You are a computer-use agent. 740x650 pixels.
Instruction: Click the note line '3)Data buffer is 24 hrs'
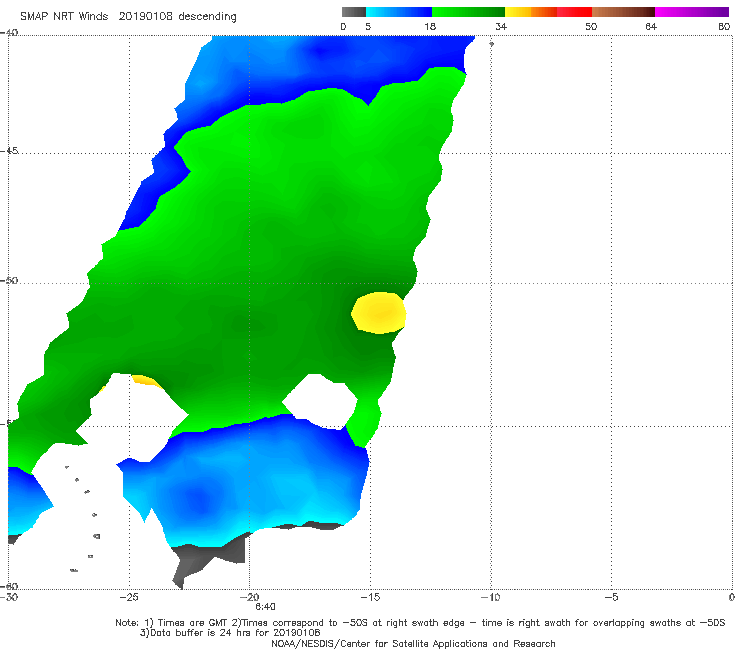(230, 633)
